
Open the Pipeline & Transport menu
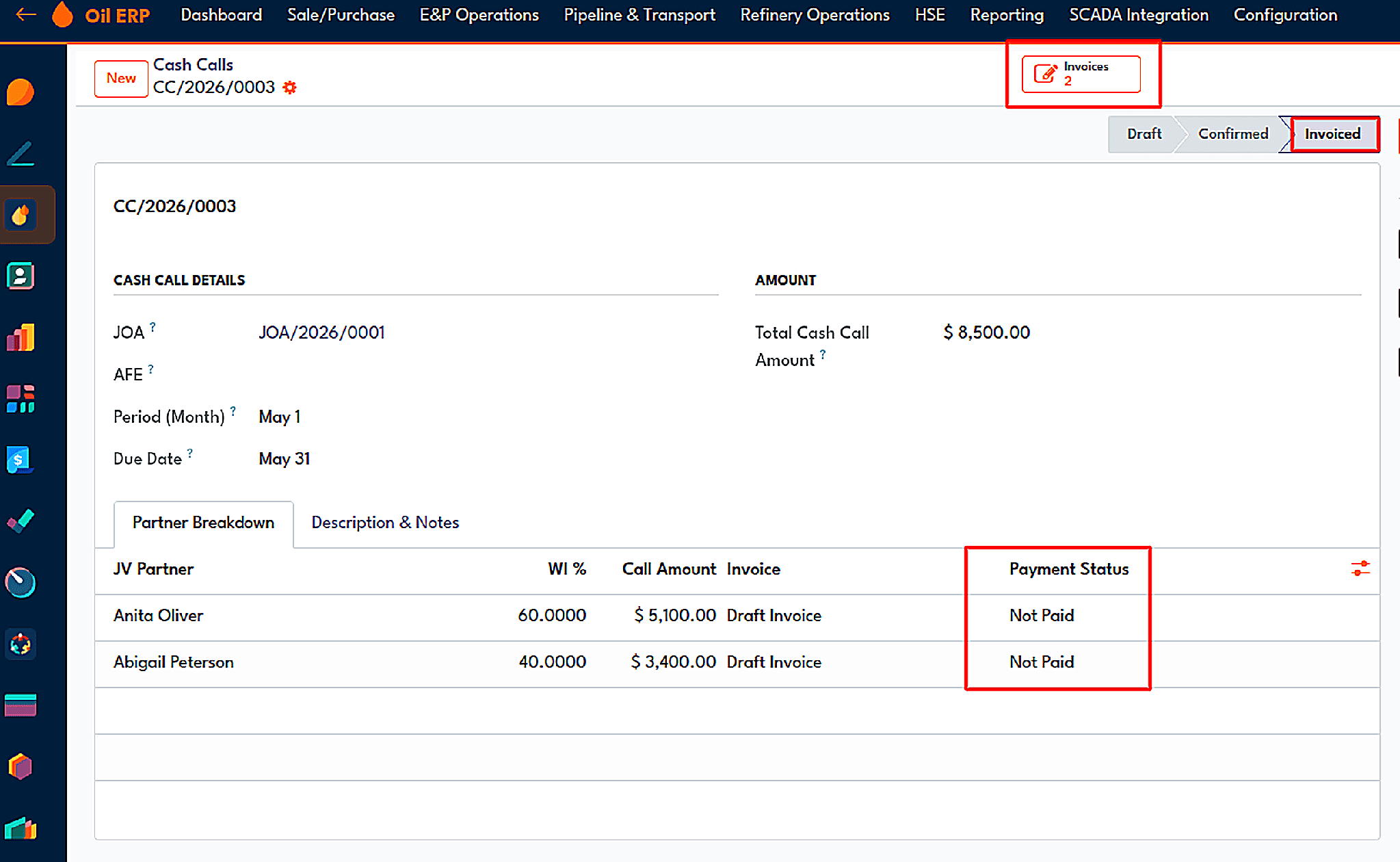point(639,15)
